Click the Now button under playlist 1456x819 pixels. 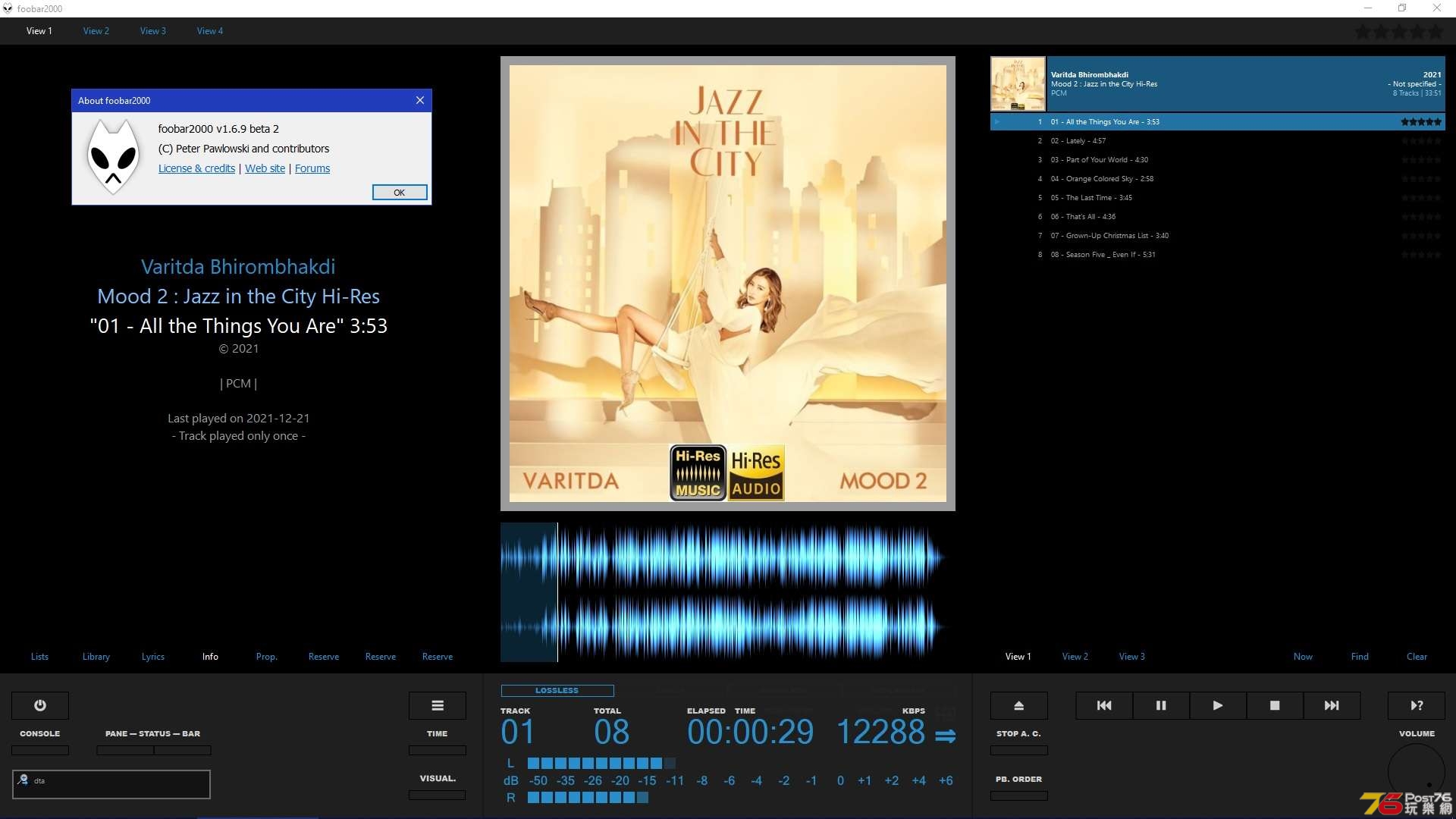(x=1303, y=657)
